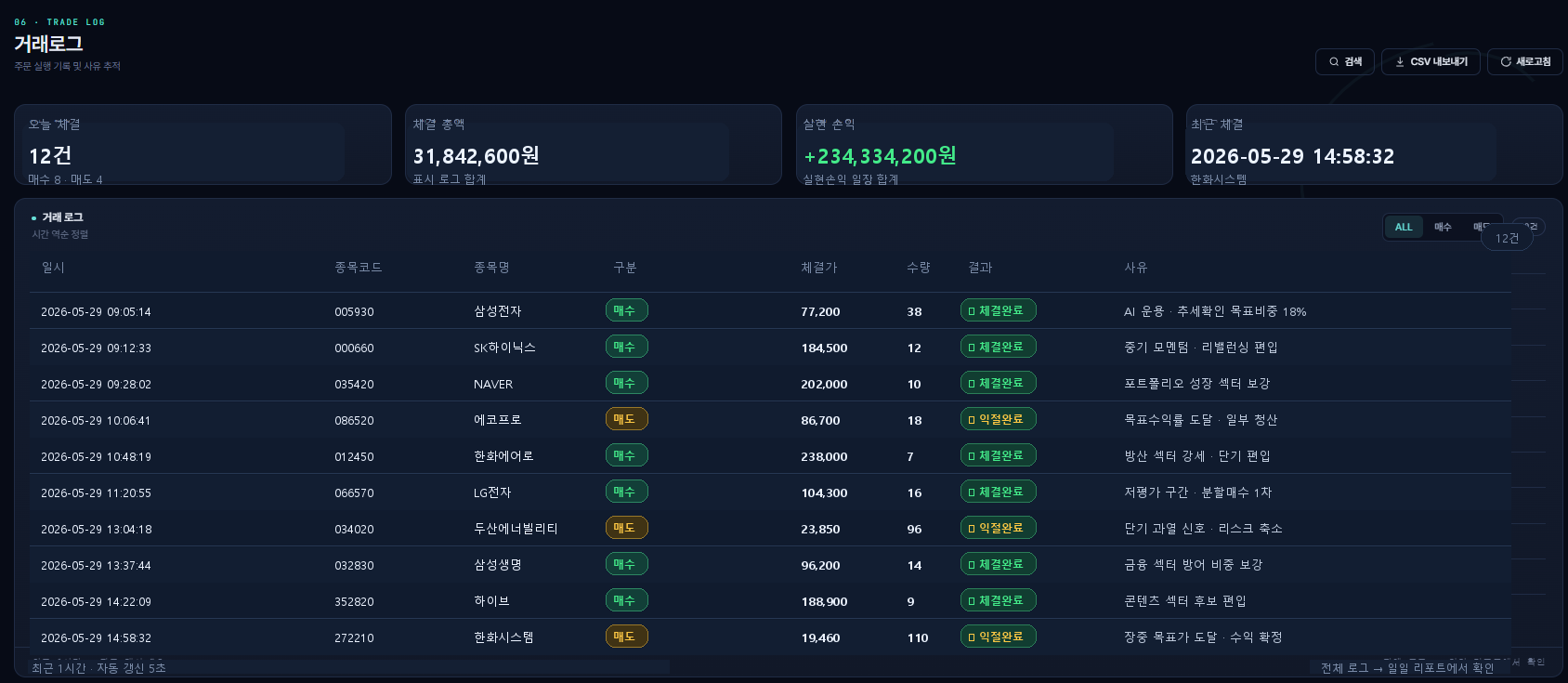Screen dimensions: 1568x683
Task: Click the 매도 badge in 두산에너빌리티 row
Action: click(627, 528)
